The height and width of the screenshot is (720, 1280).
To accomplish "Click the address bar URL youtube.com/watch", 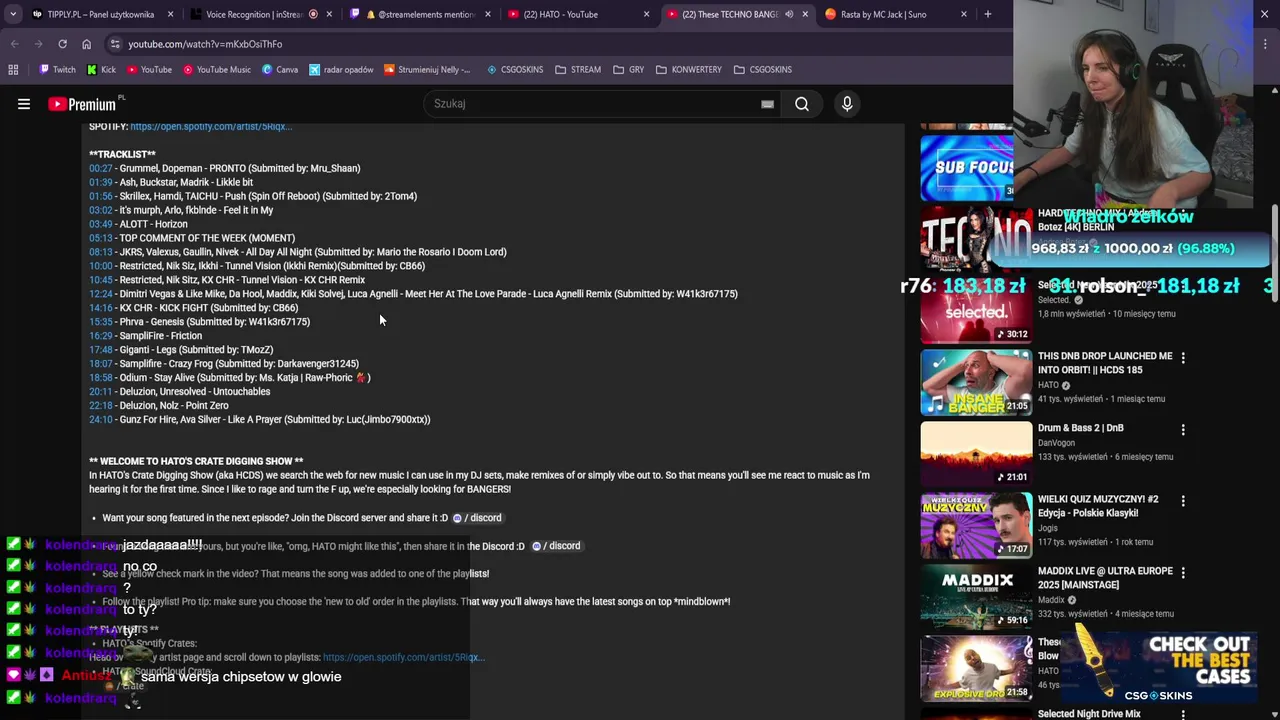I will tap(205, 44).
